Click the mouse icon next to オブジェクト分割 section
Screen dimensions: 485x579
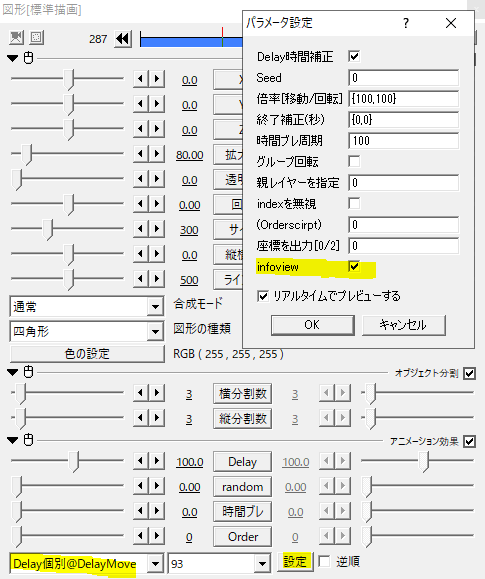[28, 372]
